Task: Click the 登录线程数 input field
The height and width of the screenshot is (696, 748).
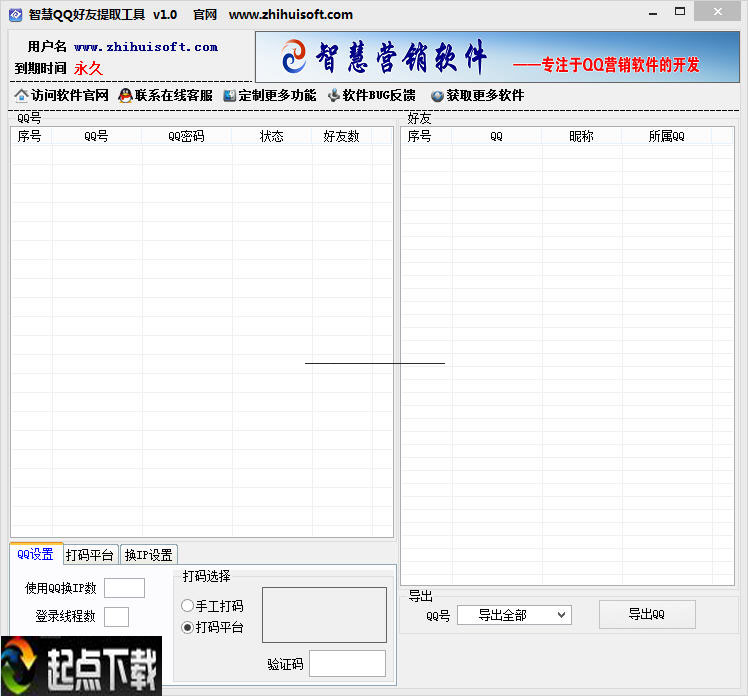Action: coord(116,617)
